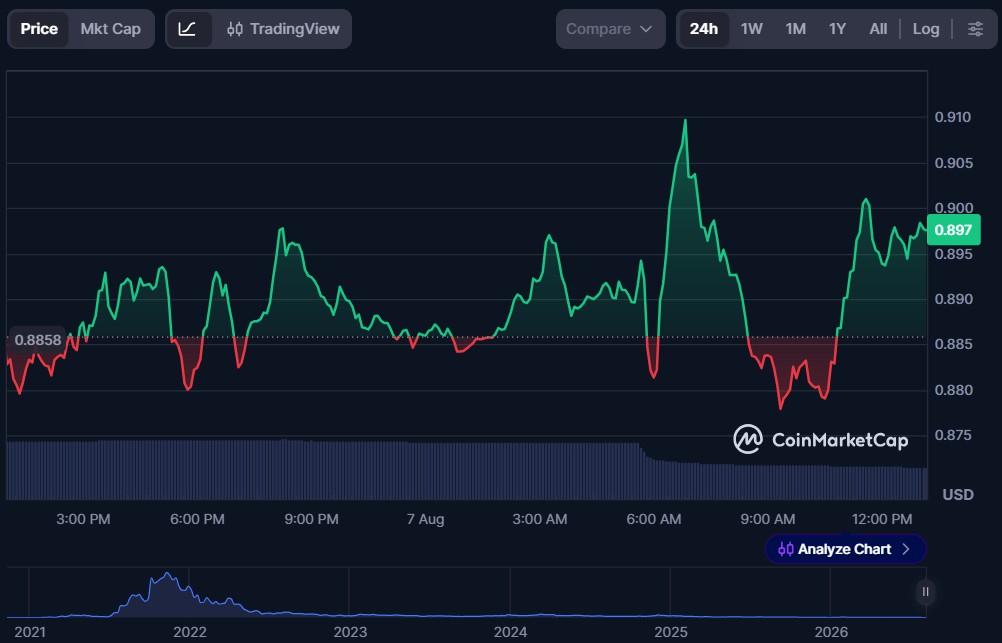Image resolution: width=1002 pixels, height=643 pixels.
Task: Click the highest price peak on chart
Action: tap(685, 120)
